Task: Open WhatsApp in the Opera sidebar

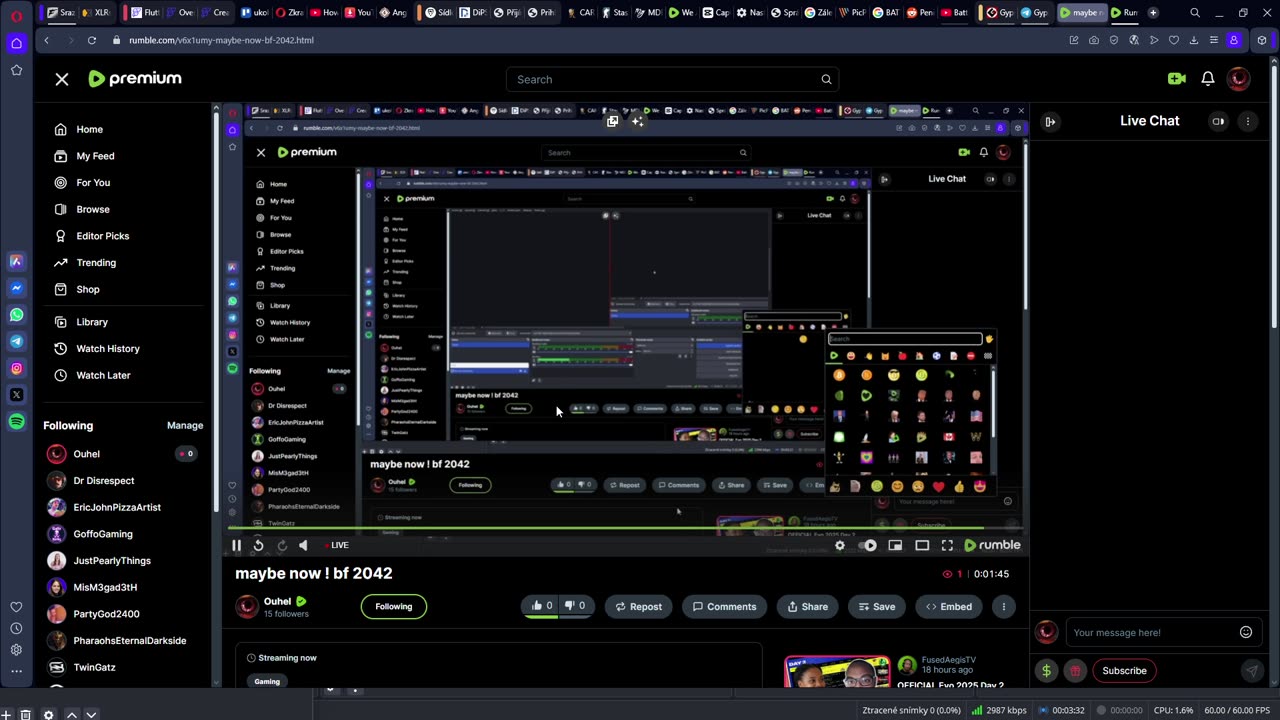Action: 16,315
